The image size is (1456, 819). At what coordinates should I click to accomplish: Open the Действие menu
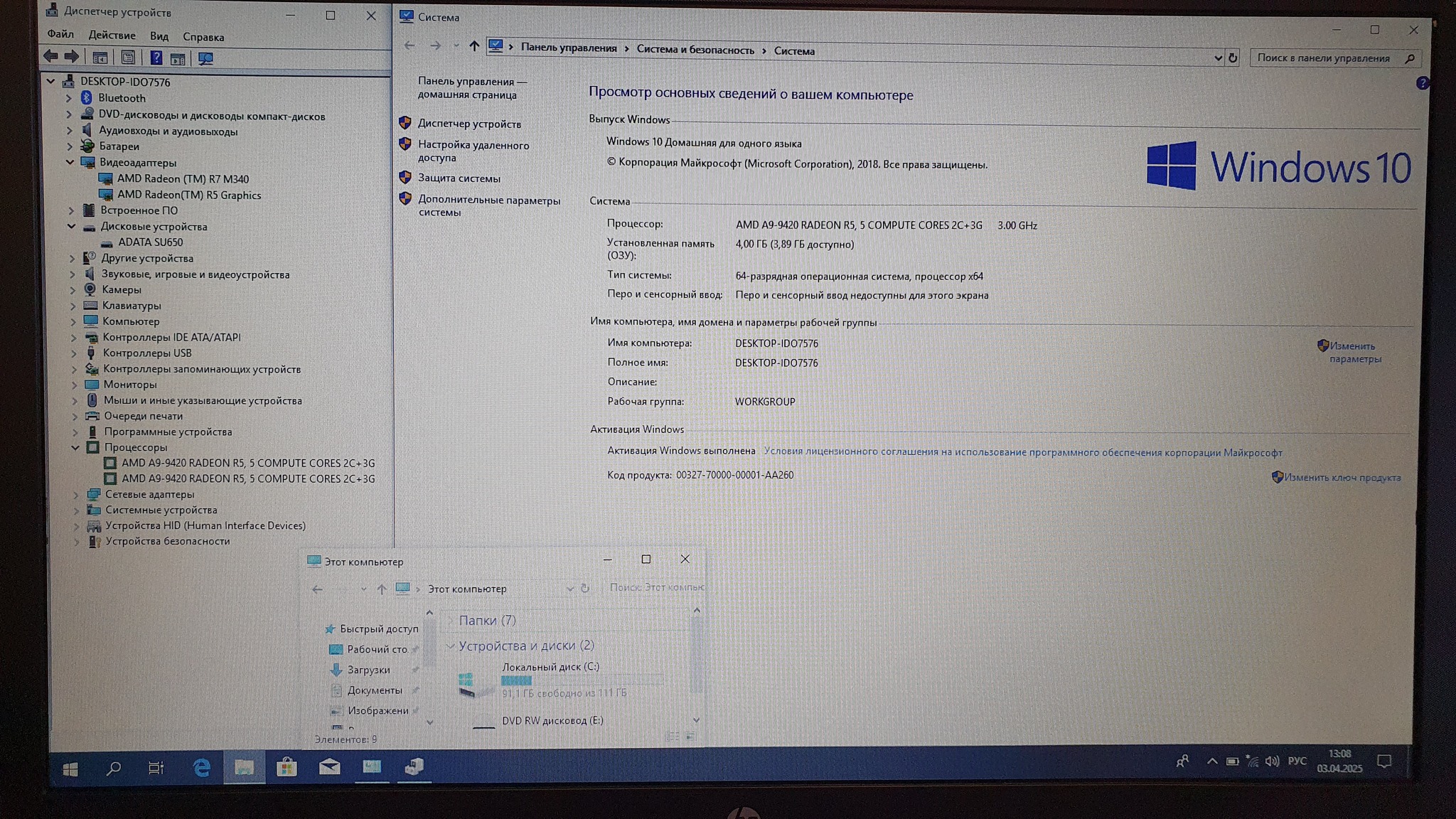[x=112, y=36]
